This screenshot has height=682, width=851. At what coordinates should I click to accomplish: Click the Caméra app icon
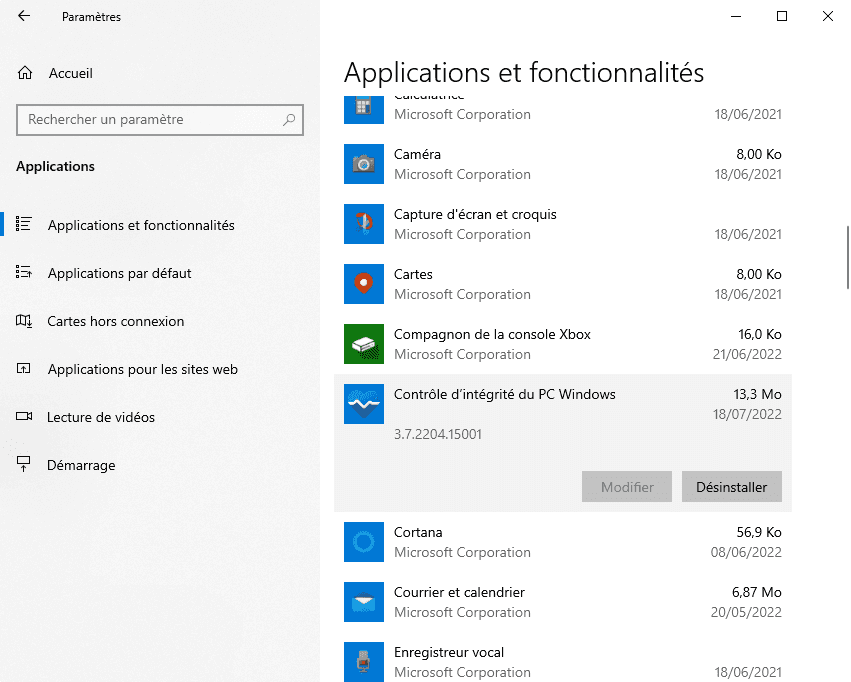364,164
